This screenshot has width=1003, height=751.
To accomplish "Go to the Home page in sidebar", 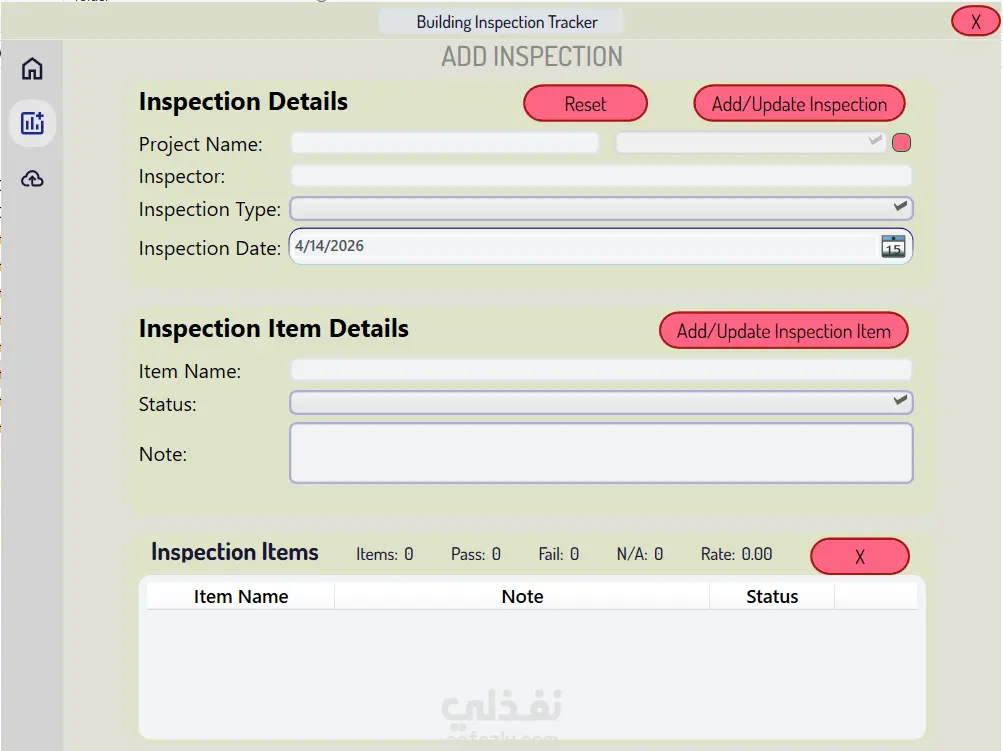I will (x=32, y=69).
